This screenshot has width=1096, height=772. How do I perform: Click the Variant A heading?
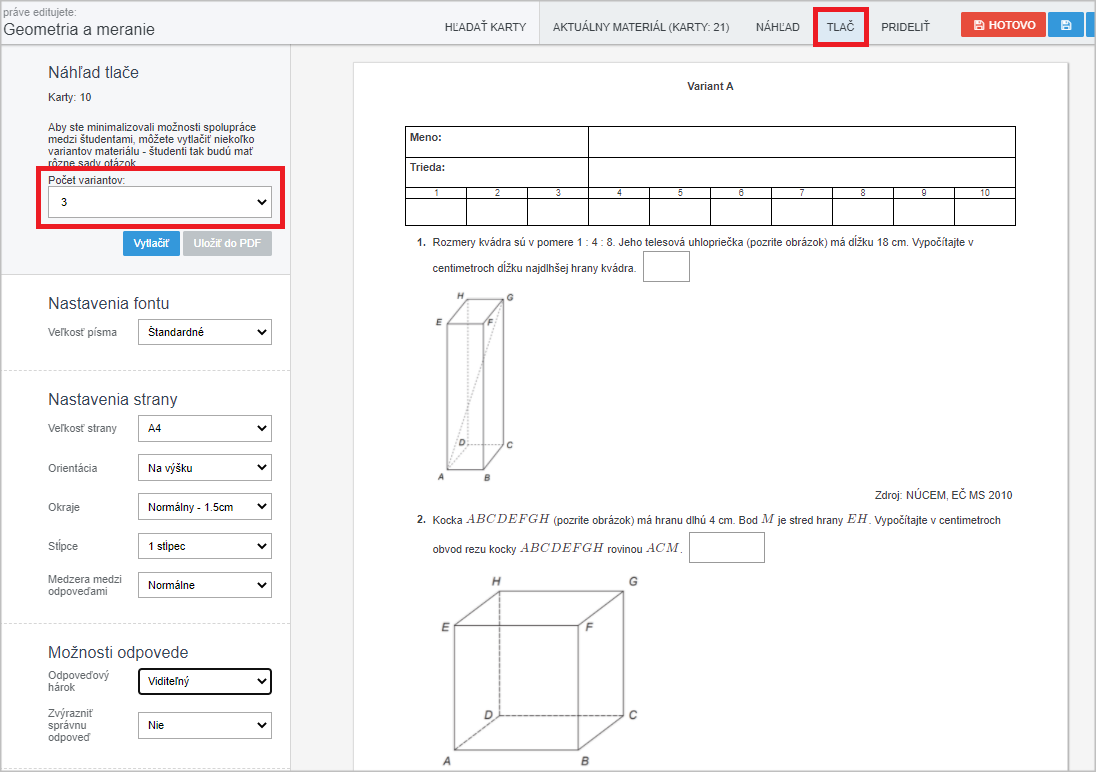710,86
